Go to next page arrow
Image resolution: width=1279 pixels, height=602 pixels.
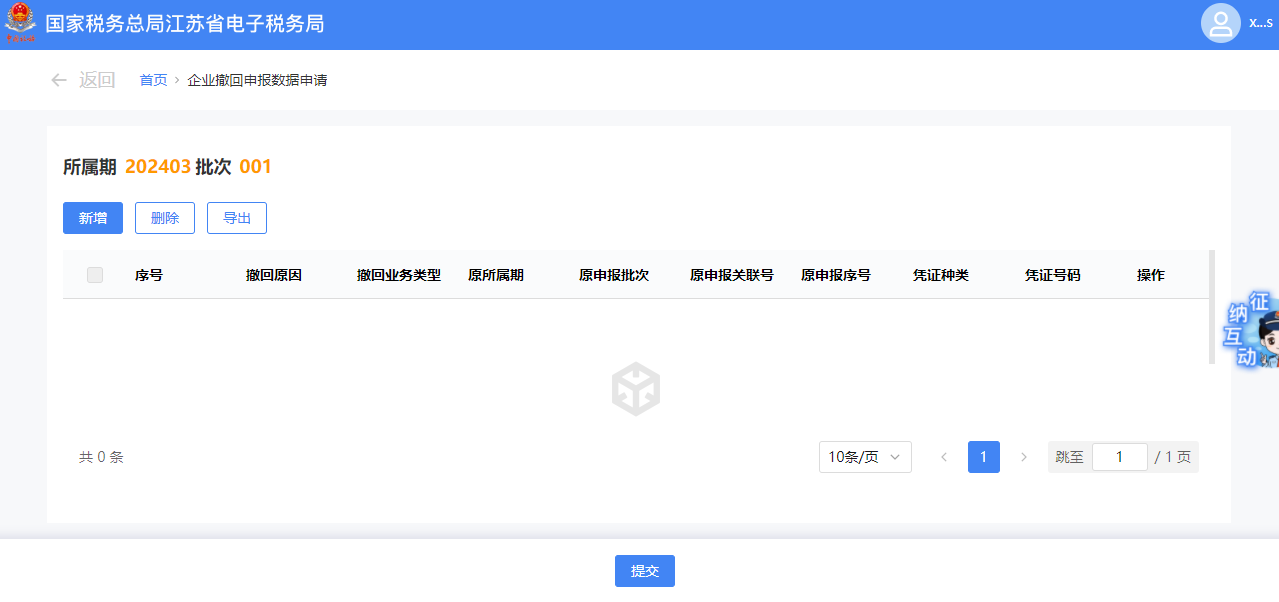coord(1023,457)
